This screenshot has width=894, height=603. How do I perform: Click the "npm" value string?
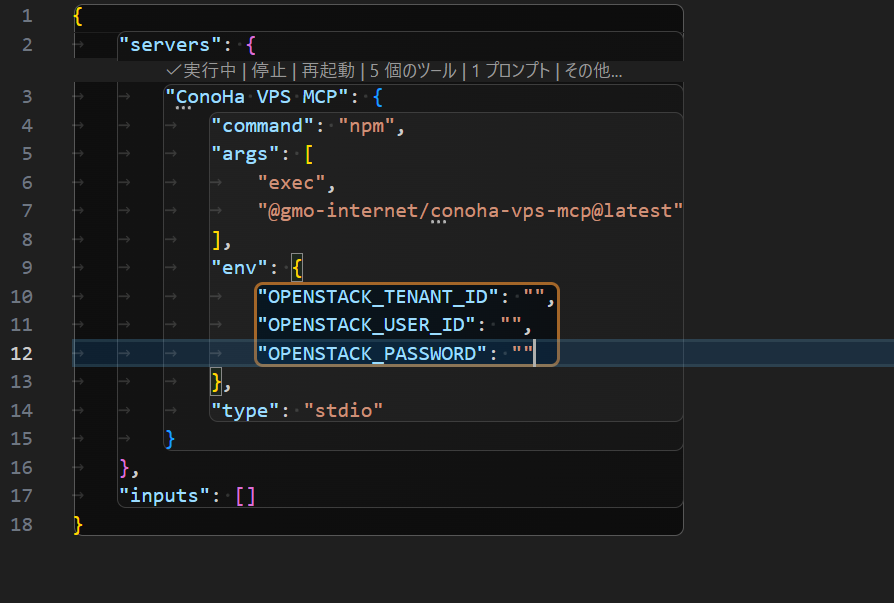tap(367, 125)
